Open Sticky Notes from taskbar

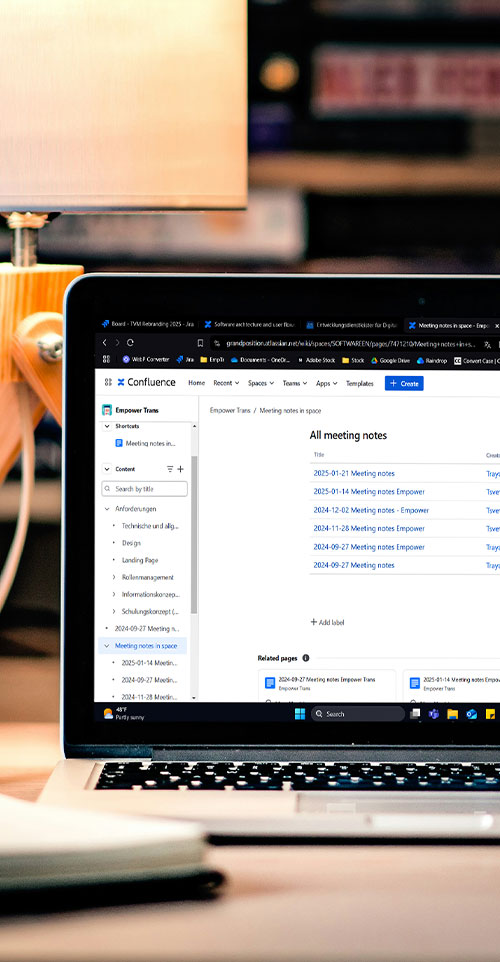pos(490,714)
